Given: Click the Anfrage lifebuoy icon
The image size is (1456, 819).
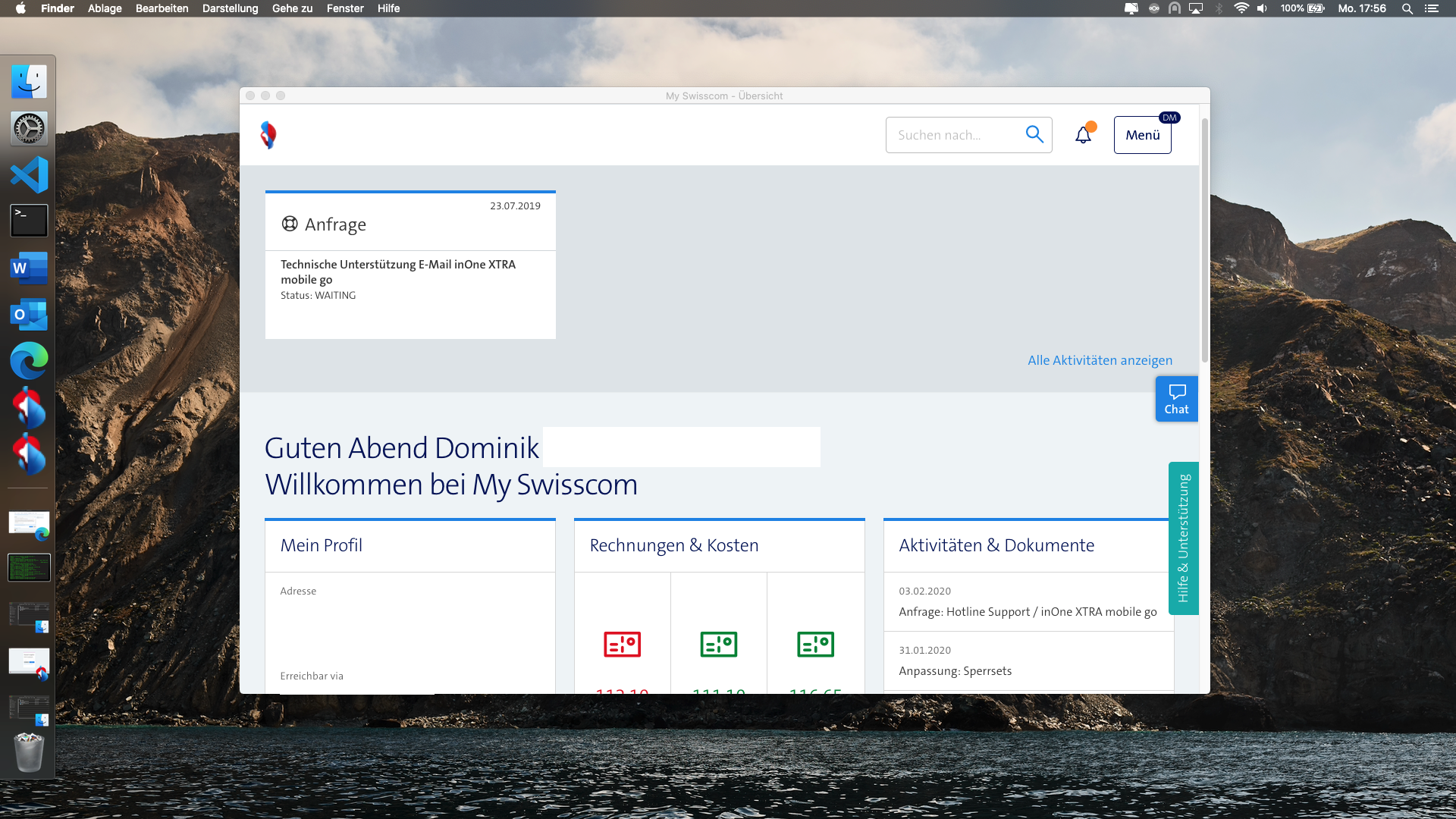Looking at the screenshot, I should pyautogui.click(x=290, y=224).
